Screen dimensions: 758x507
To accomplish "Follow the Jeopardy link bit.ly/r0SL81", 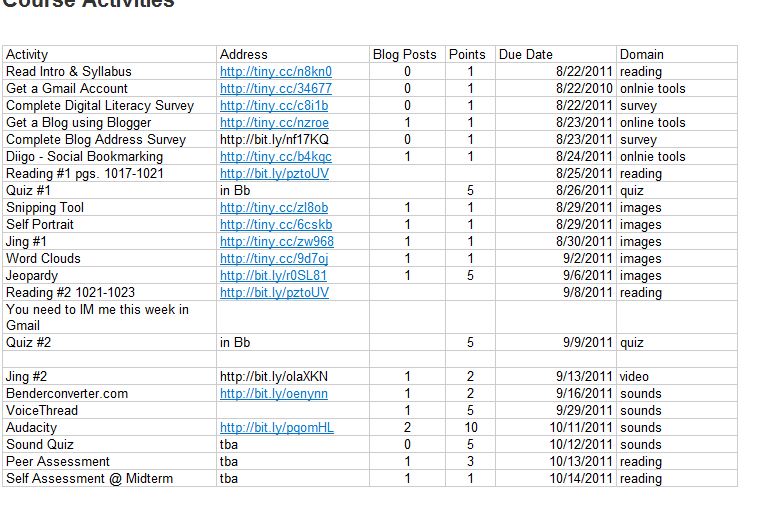I will click(x=273, y=275).
